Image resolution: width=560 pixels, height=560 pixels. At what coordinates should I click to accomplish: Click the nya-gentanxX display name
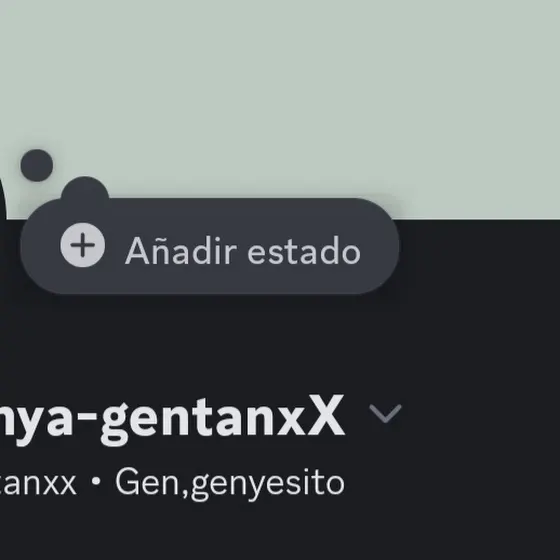tap(172, 419)
